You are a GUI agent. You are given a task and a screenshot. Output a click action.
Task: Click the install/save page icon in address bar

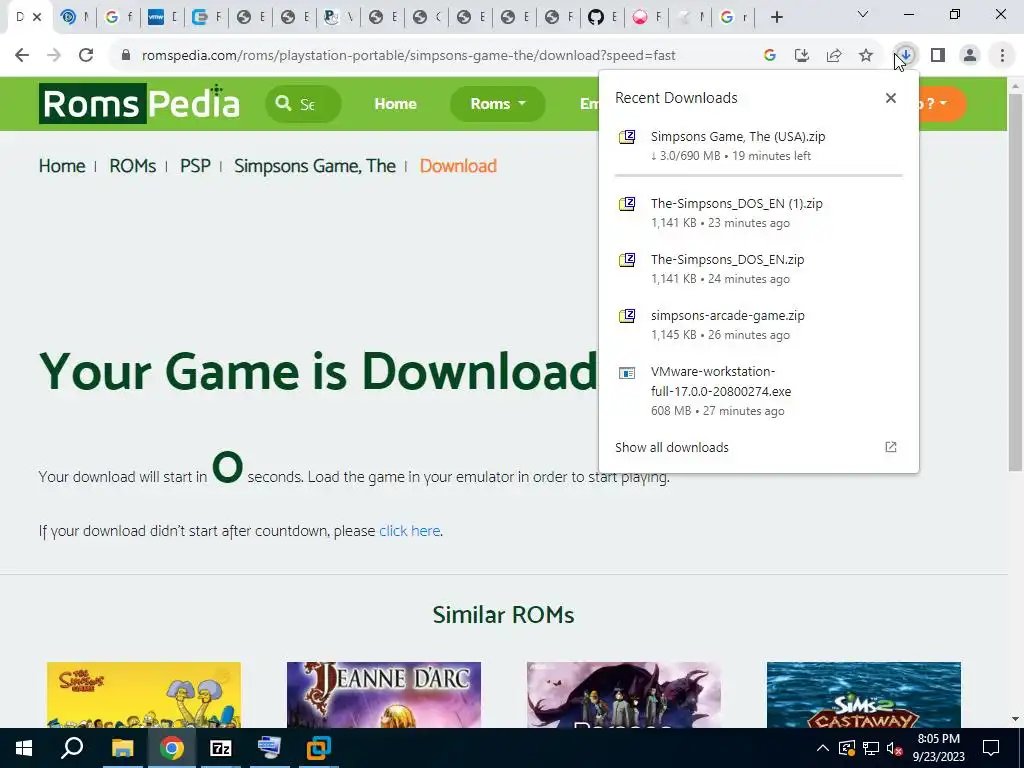802,56
